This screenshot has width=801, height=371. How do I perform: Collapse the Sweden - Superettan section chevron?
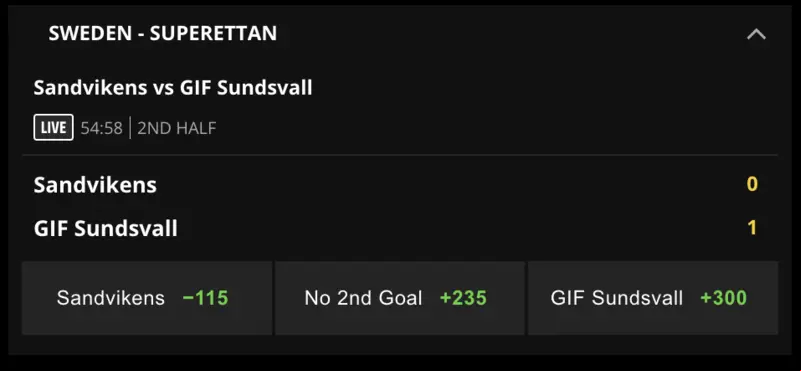click(756, 34)
